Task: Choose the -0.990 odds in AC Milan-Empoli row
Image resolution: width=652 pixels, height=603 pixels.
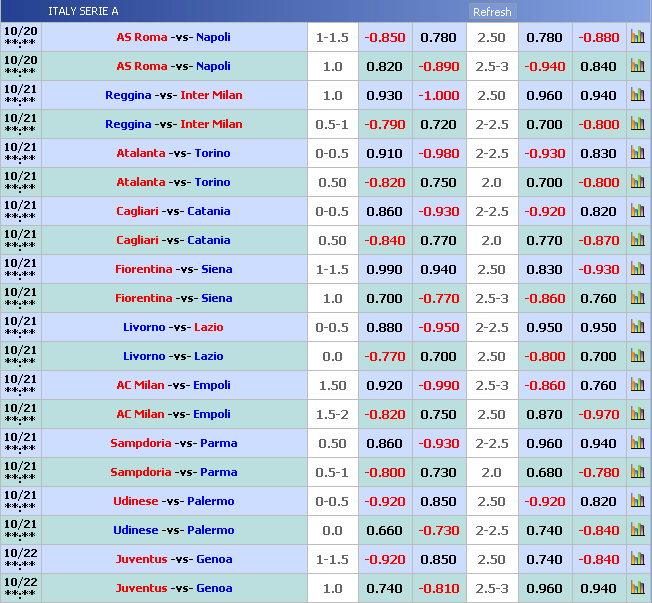Action: 438,386
